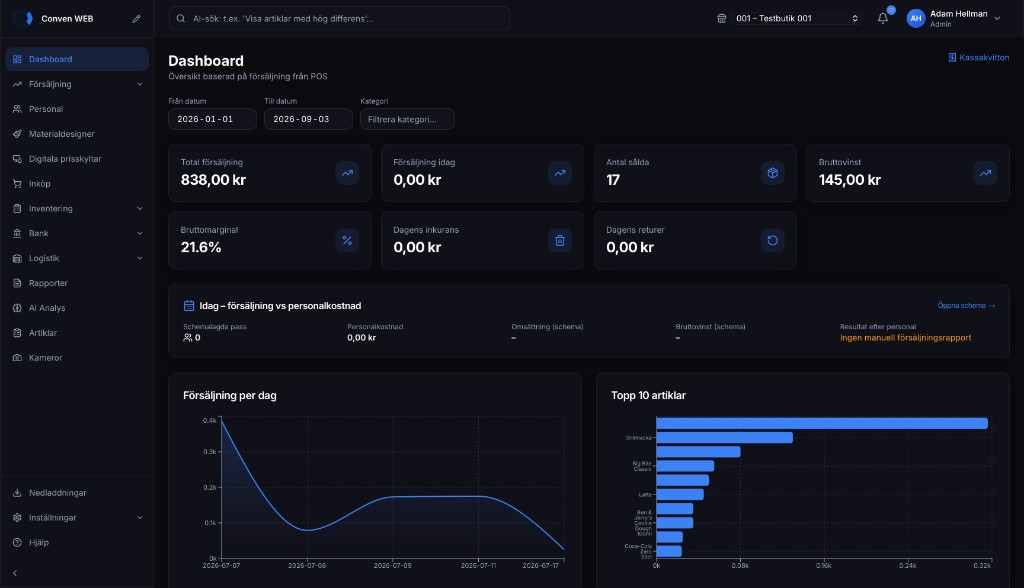Go to Dashboard in the sidebar

77,59
